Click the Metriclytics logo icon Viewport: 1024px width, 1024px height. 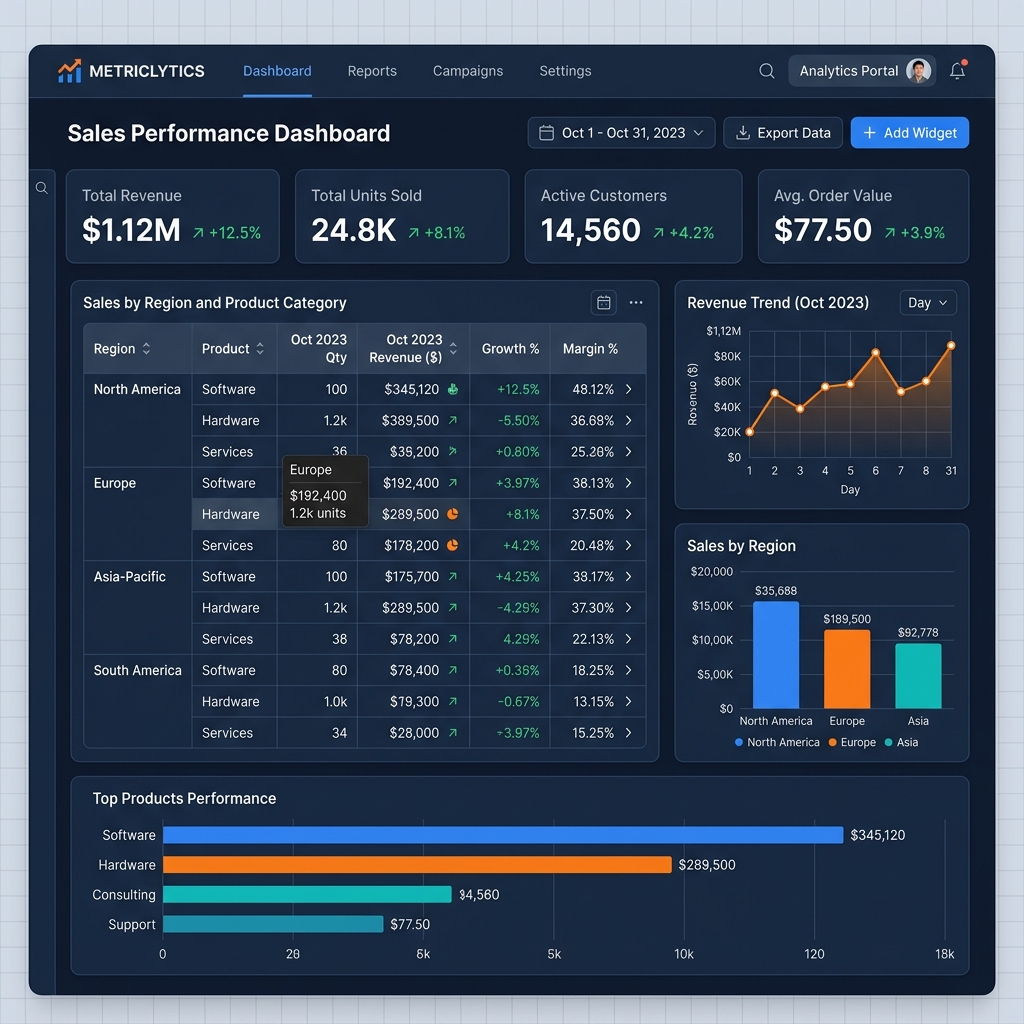69,71
